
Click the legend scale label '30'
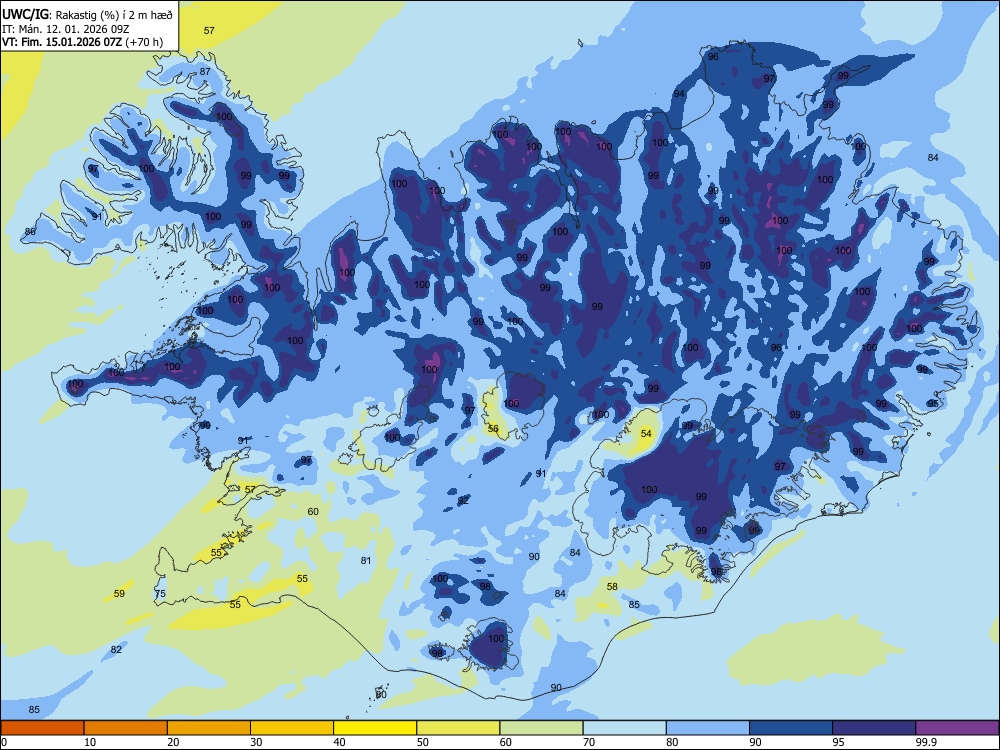(x=256, y=742)
